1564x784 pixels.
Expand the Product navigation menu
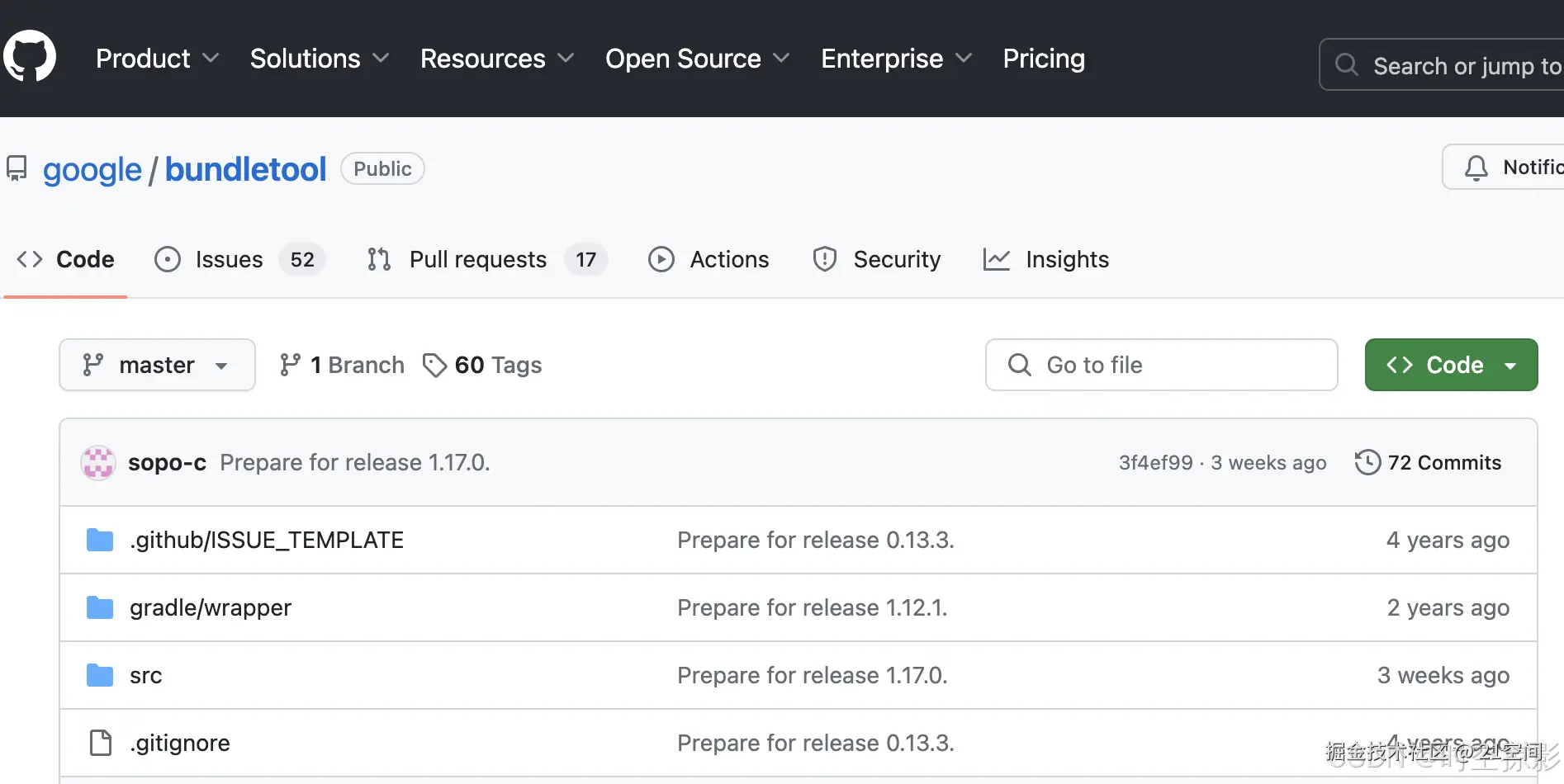[x=157, y=59]
